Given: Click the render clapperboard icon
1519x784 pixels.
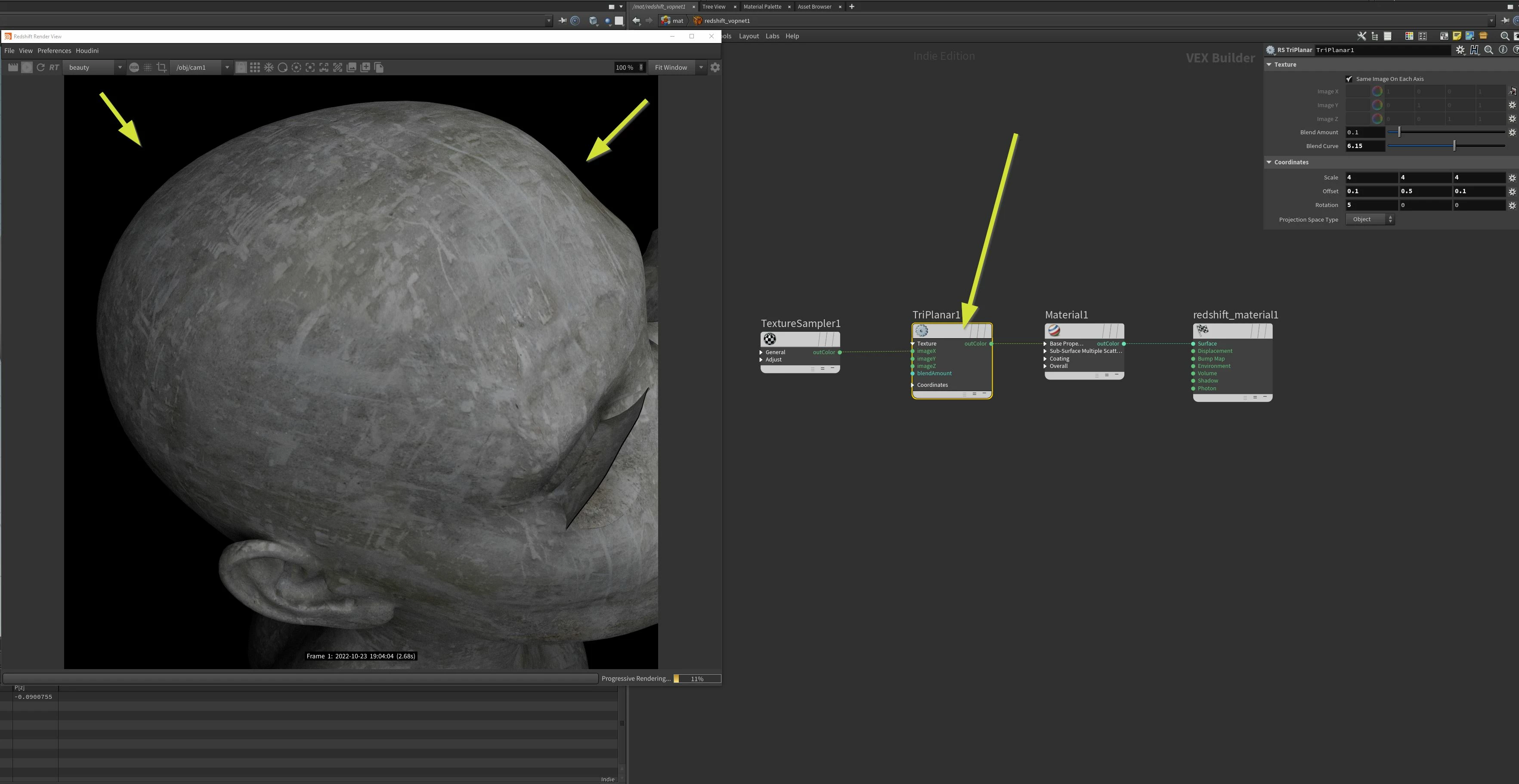Looking at the screenshot, I should click(x=12, y=67).
